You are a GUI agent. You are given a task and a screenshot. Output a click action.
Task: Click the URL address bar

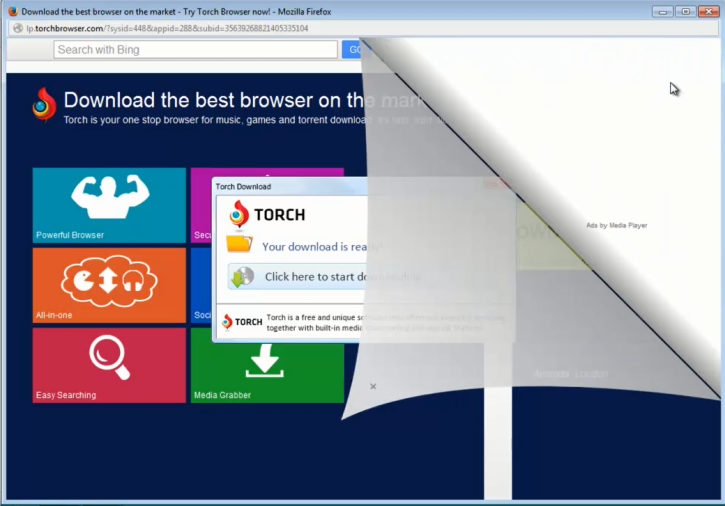(365, 28)
